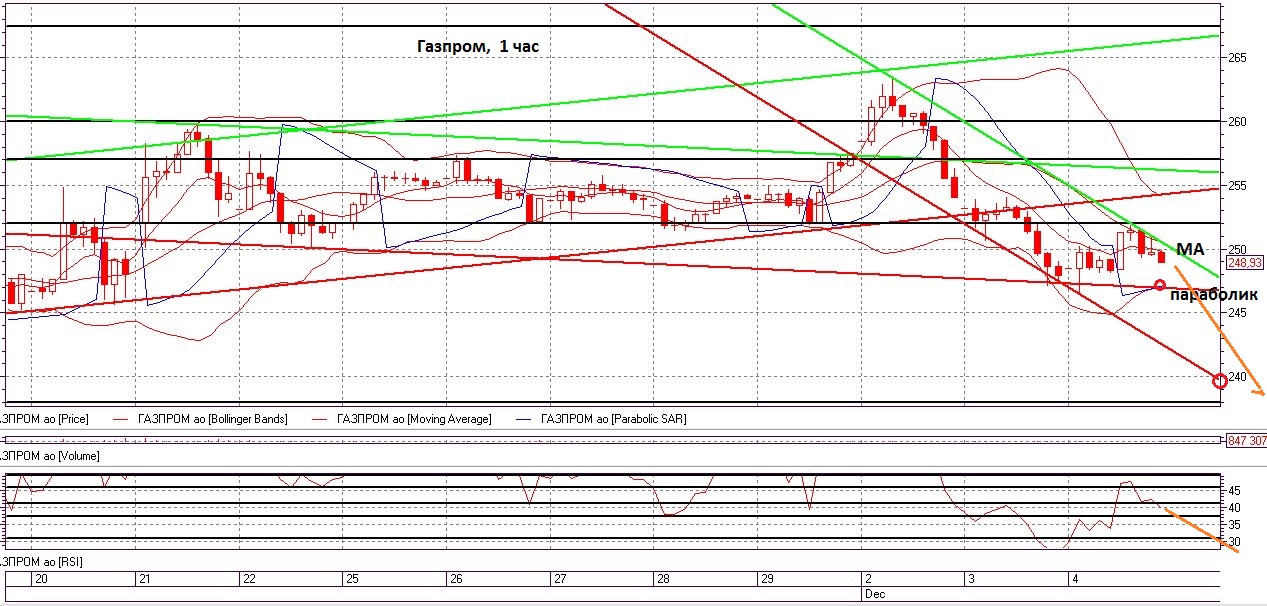The image size is (1267, 606).
Task: Select date 27 on the time axis
Action: [560, 579]
